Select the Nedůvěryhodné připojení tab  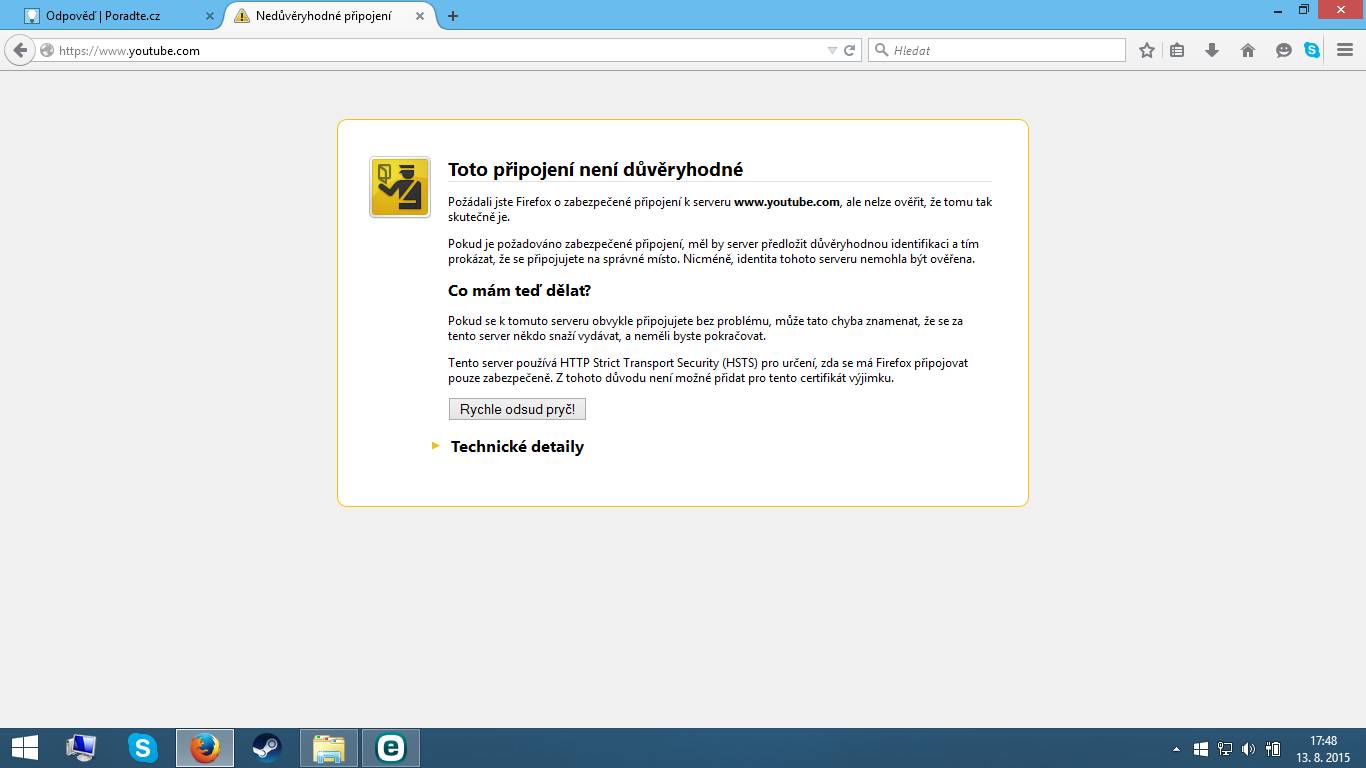point(332,16)
